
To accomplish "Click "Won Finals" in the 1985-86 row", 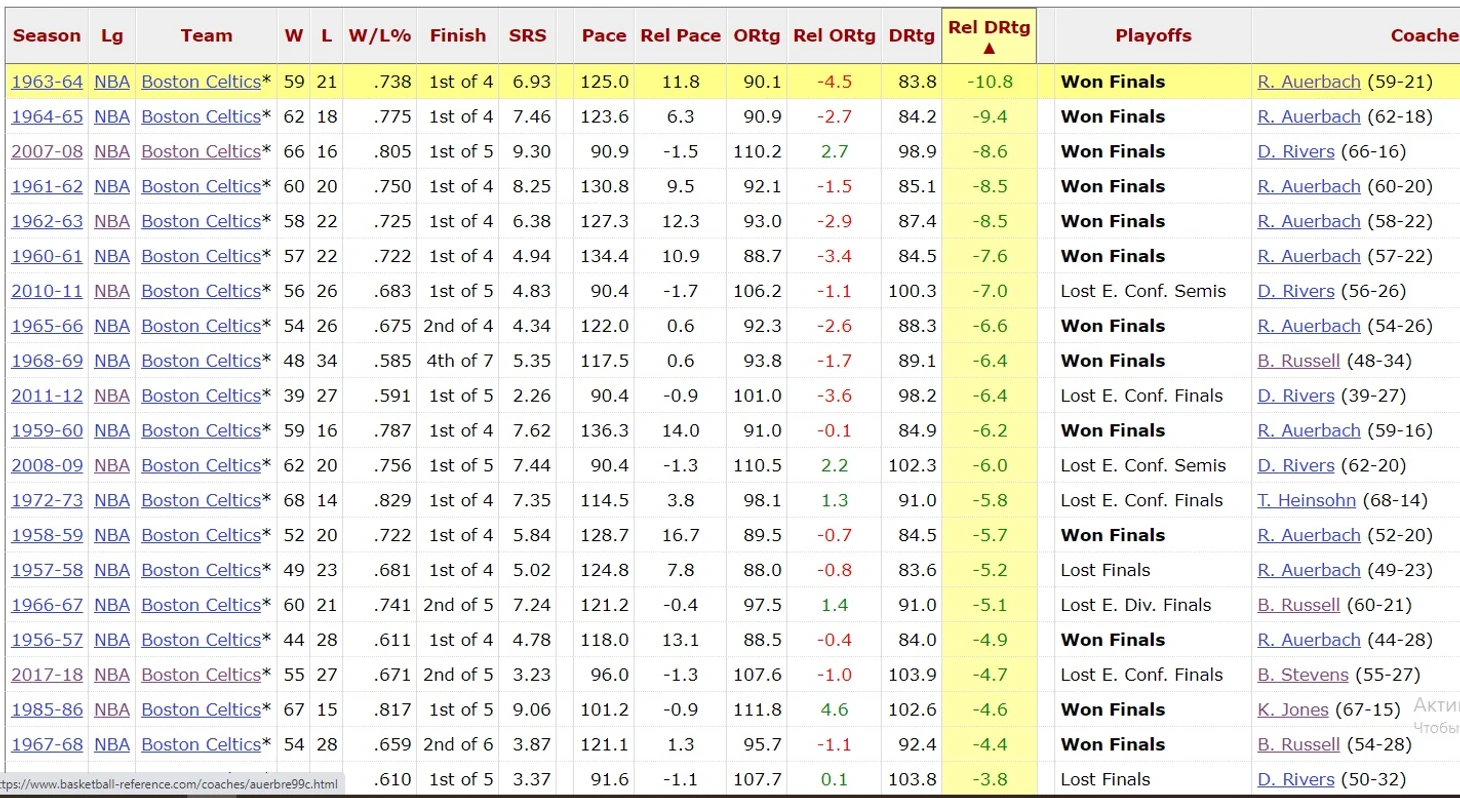I will tap(1113, 710).
